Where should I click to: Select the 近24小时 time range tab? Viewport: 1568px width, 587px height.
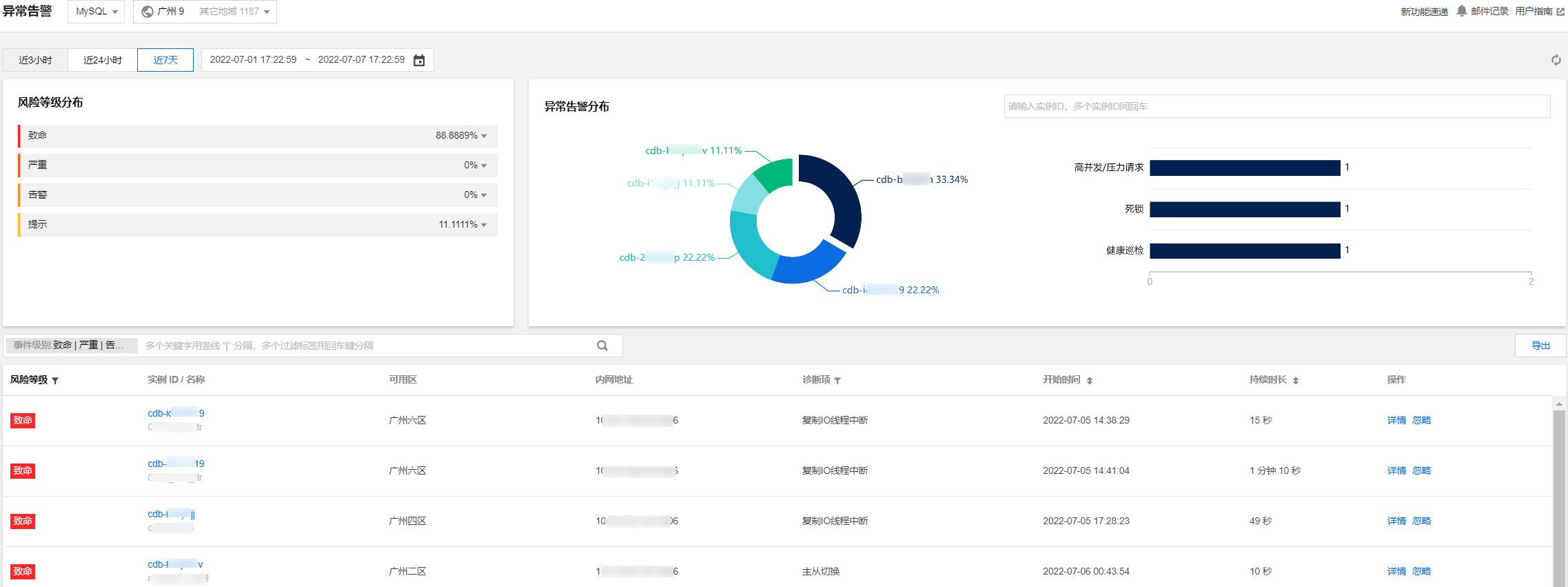click(x=103, y=60)
